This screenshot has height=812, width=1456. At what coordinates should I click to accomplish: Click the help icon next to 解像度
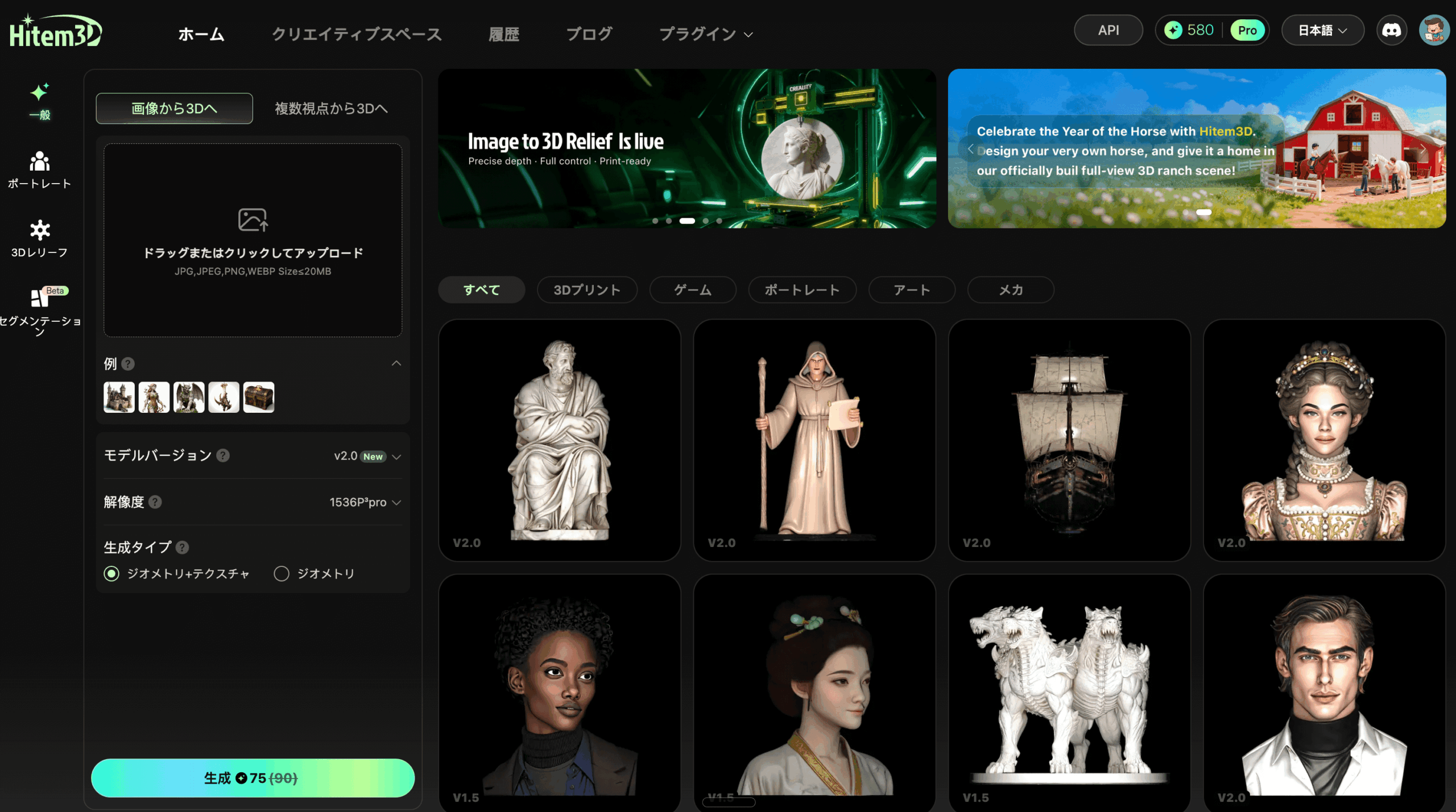tap(155, 502)
